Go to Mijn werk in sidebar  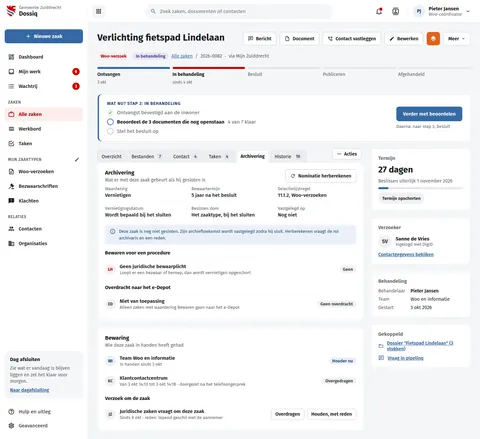[44, 72]
